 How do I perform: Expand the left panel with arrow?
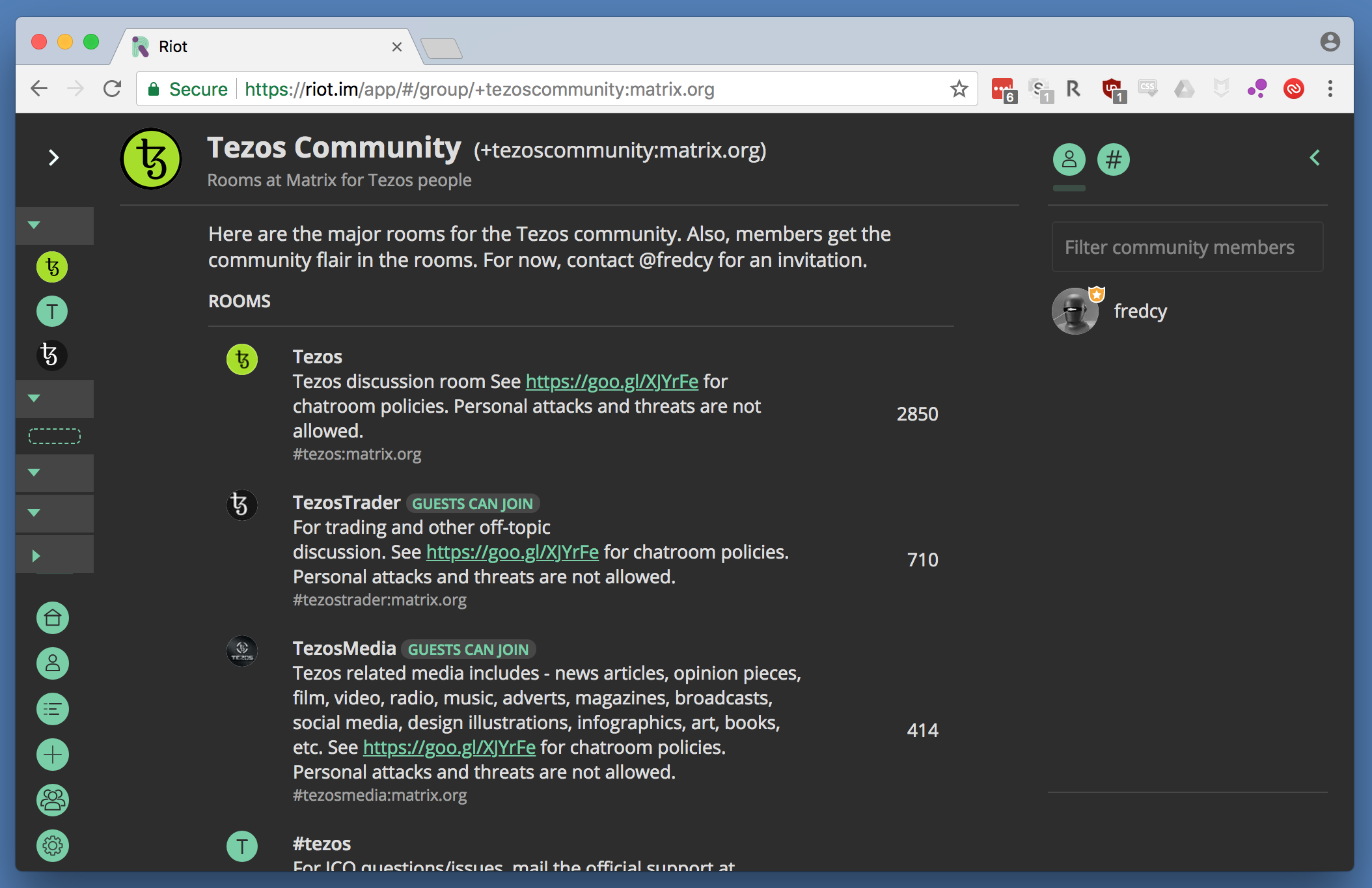click(54, 158)
